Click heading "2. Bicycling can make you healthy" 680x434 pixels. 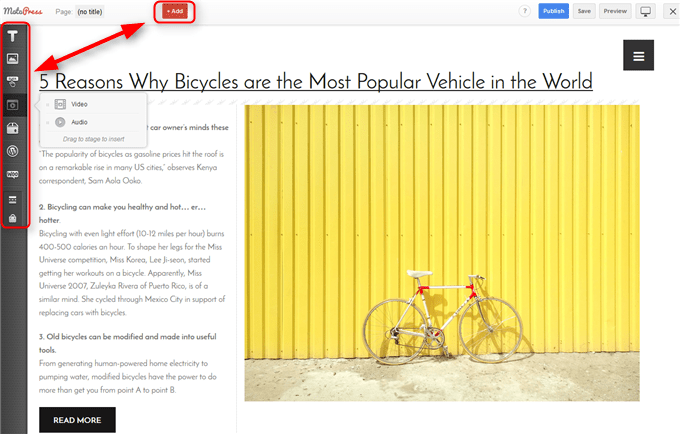click(123, 213)
